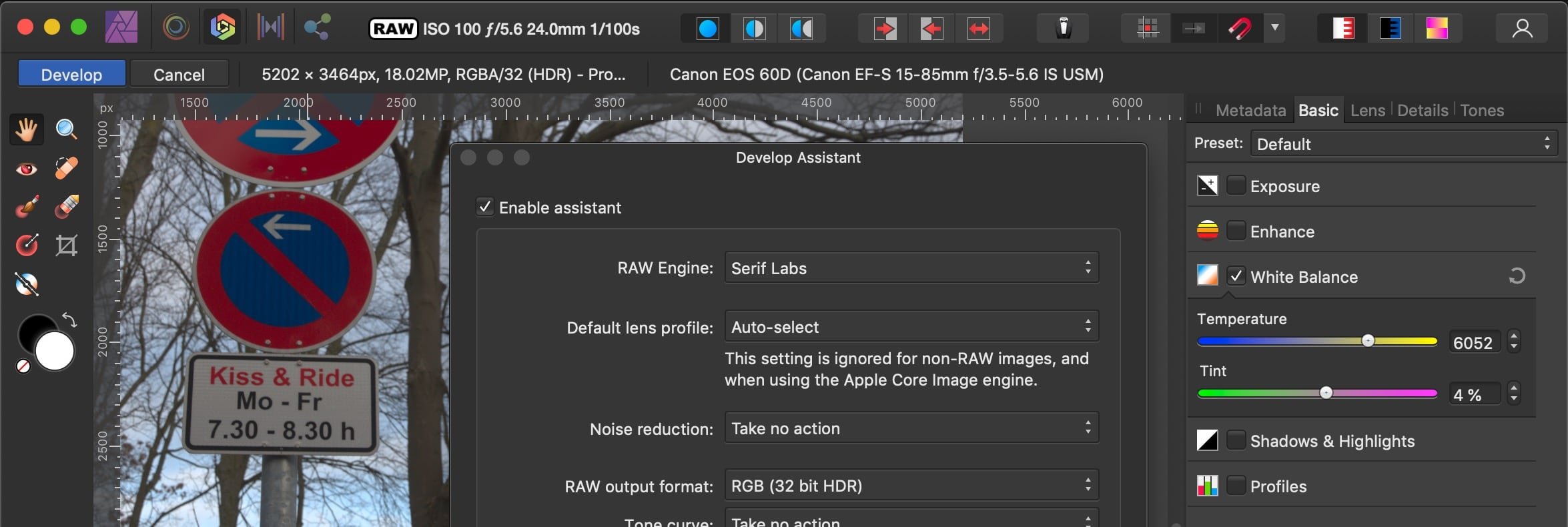The width and height of the screenshot is (1568, 527).
Task: Click the swap before and after icon
Action: 979,29
